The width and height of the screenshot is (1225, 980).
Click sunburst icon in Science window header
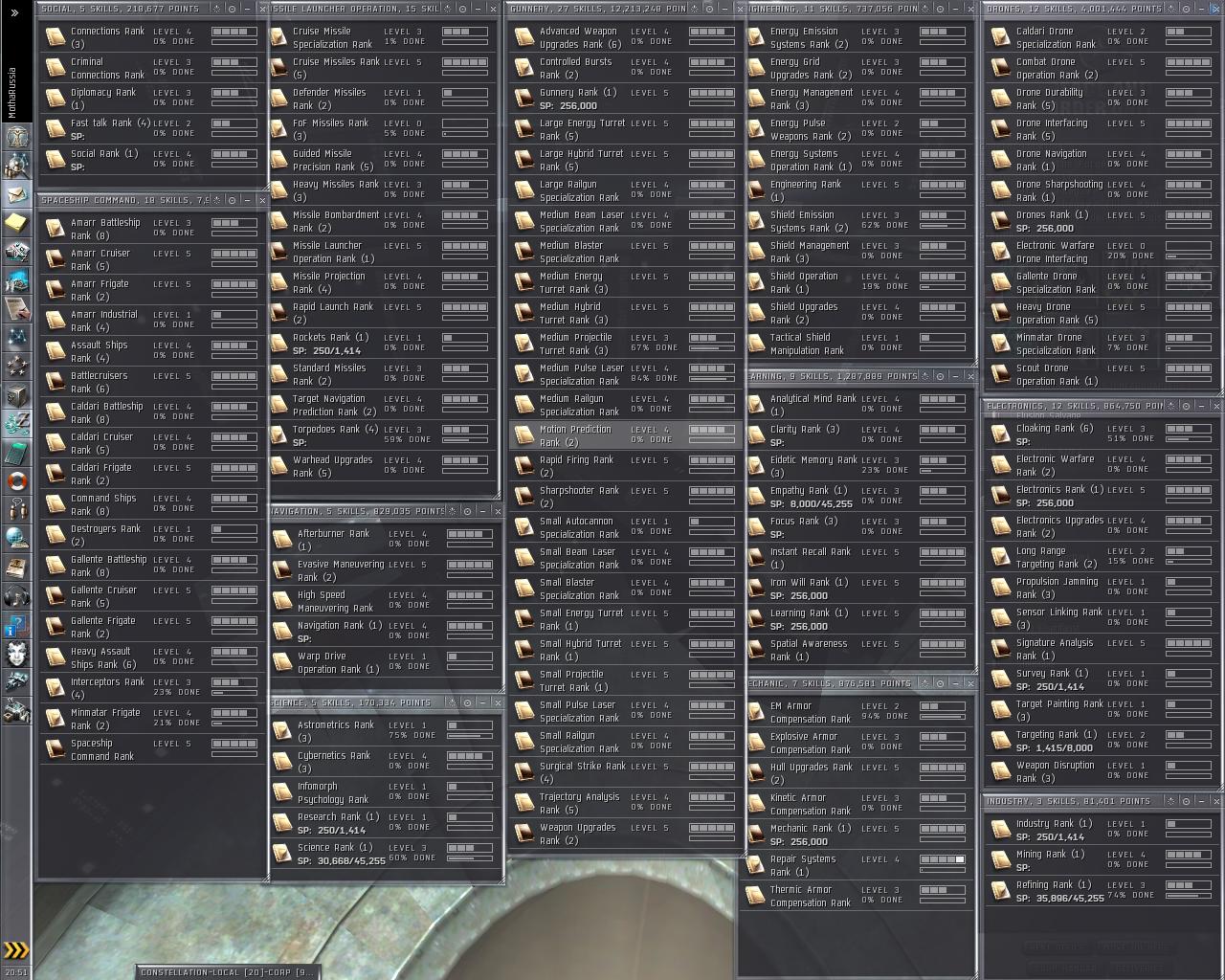tap(452, 702)
